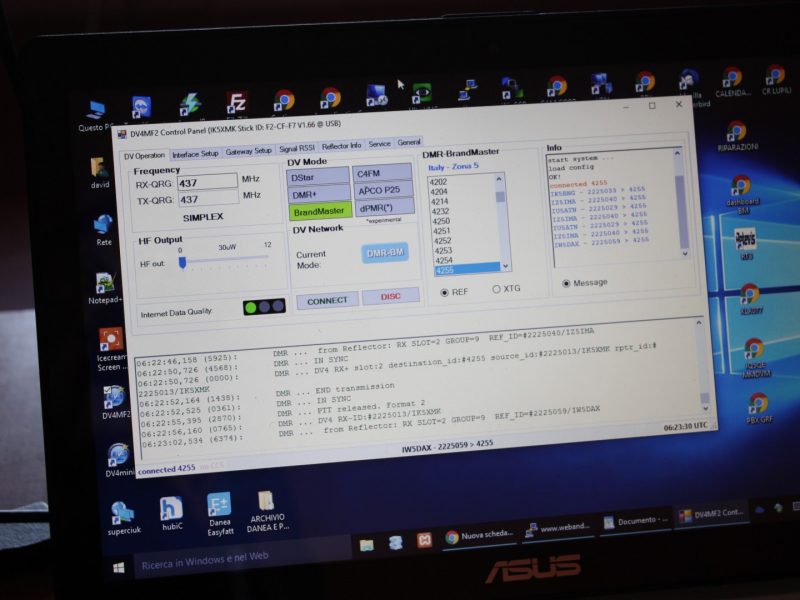Screen dimensions: 800x600
Task: Select dPMR(*) experimental mode
Action: 384,207
